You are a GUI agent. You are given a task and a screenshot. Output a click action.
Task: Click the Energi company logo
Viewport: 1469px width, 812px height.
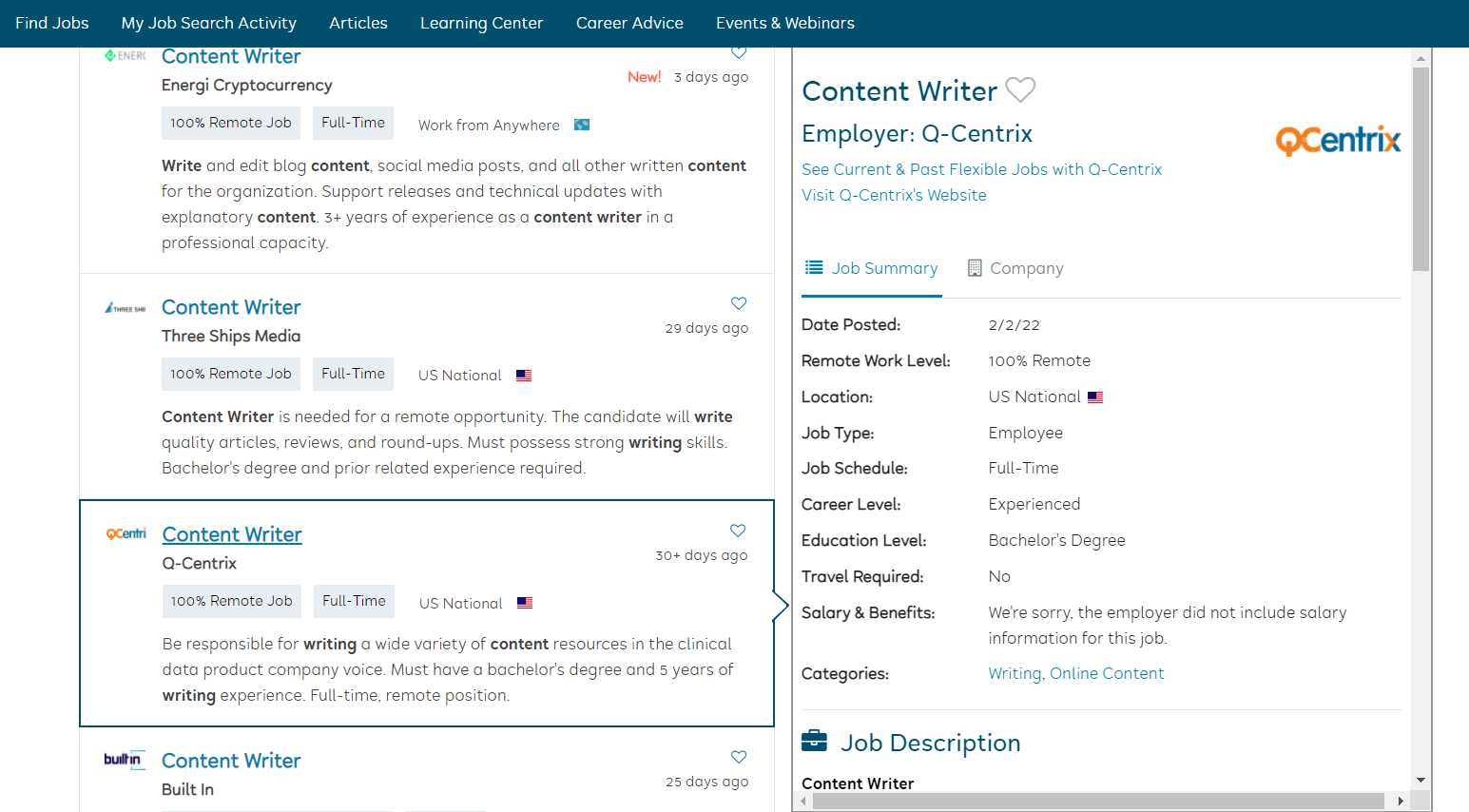tap(126, 56)
